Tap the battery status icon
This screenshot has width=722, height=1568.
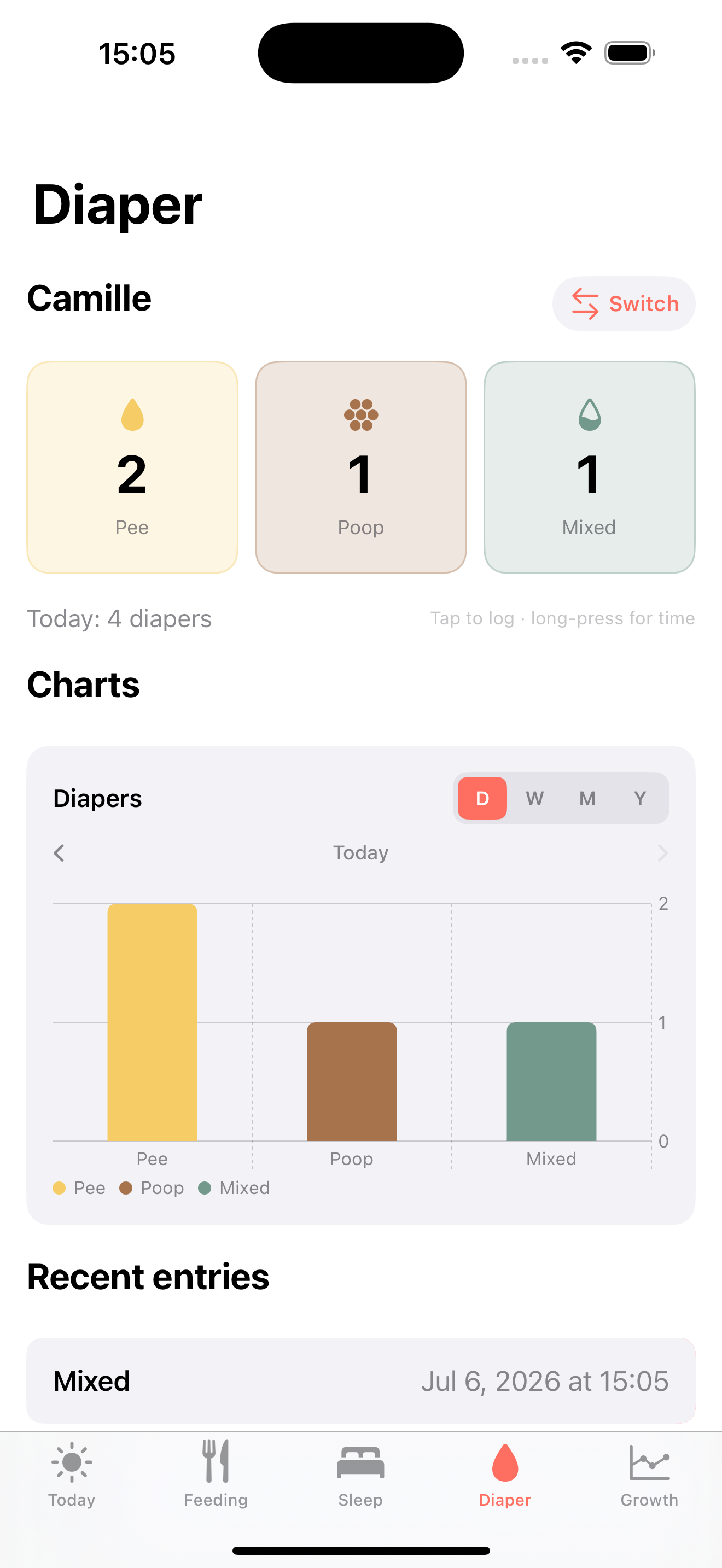coord(630,53)
